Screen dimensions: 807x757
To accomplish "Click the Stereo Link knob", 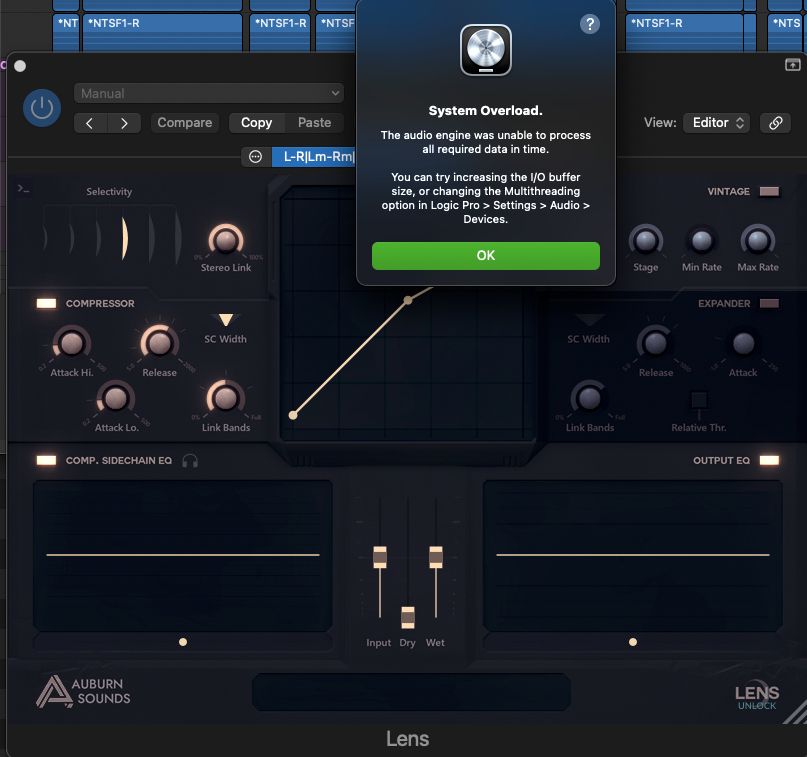I will [x=225, y=240].
